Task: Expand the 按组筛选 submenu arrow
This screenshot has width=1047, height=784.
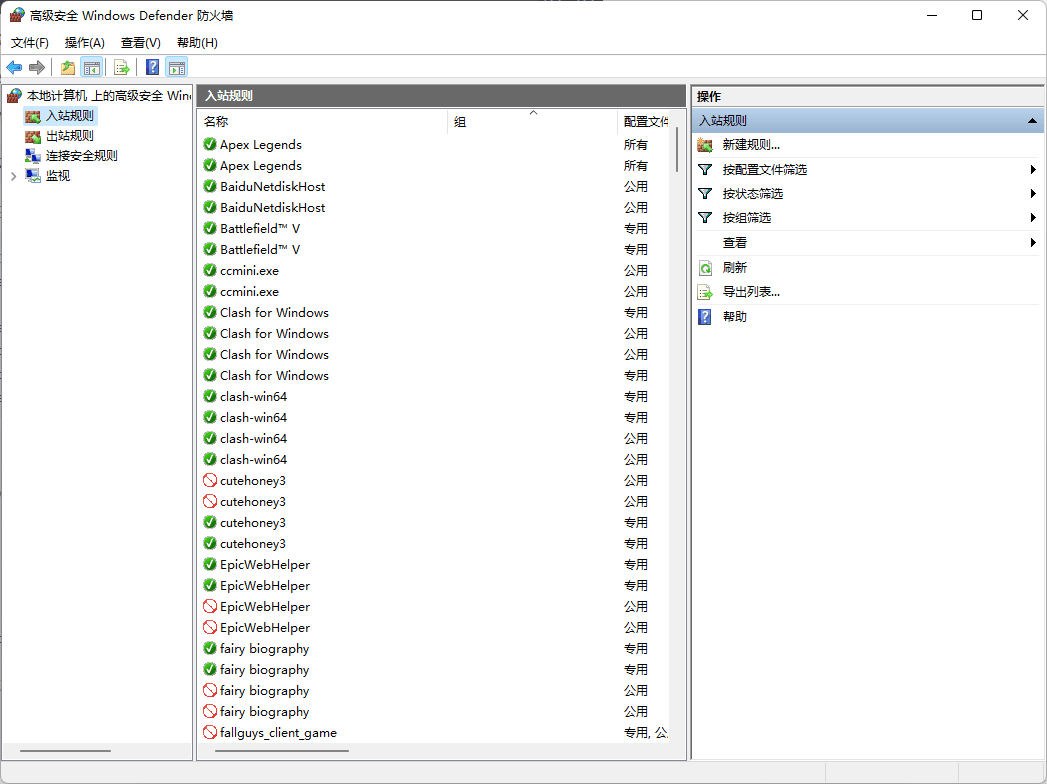Action: click(1033, 218)
